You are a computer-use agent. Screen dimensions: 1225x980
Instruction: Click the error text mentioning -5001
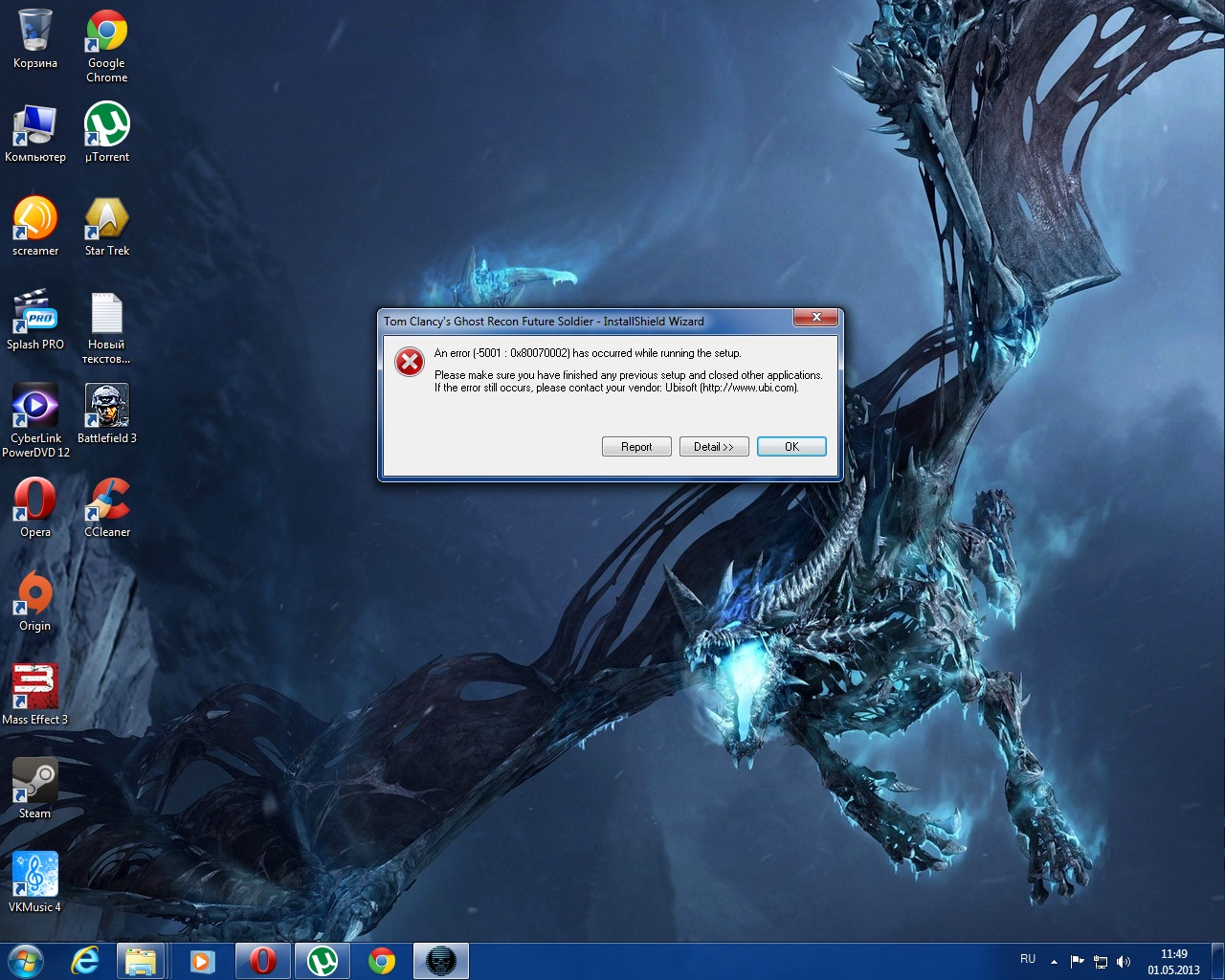pyautogui.click(x=588, y=353)
